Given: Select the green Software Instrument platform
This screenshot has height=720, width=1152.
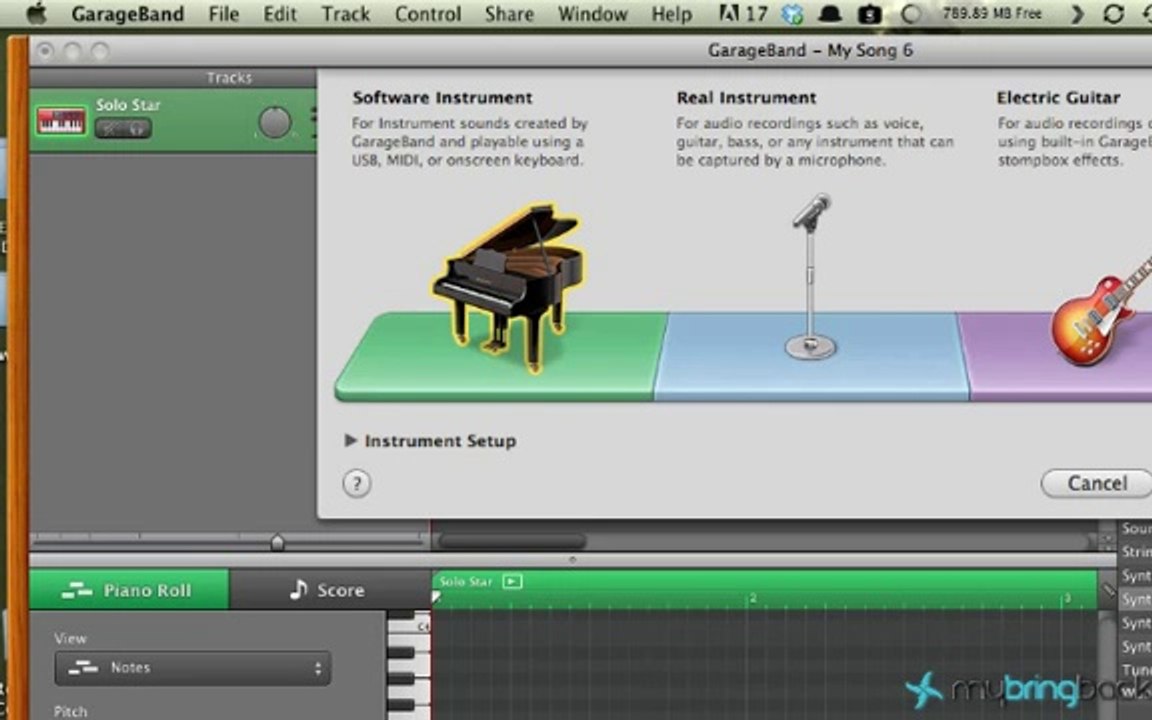Looking at the screenshot, I should pyautogui.click(x=500, y=356).
